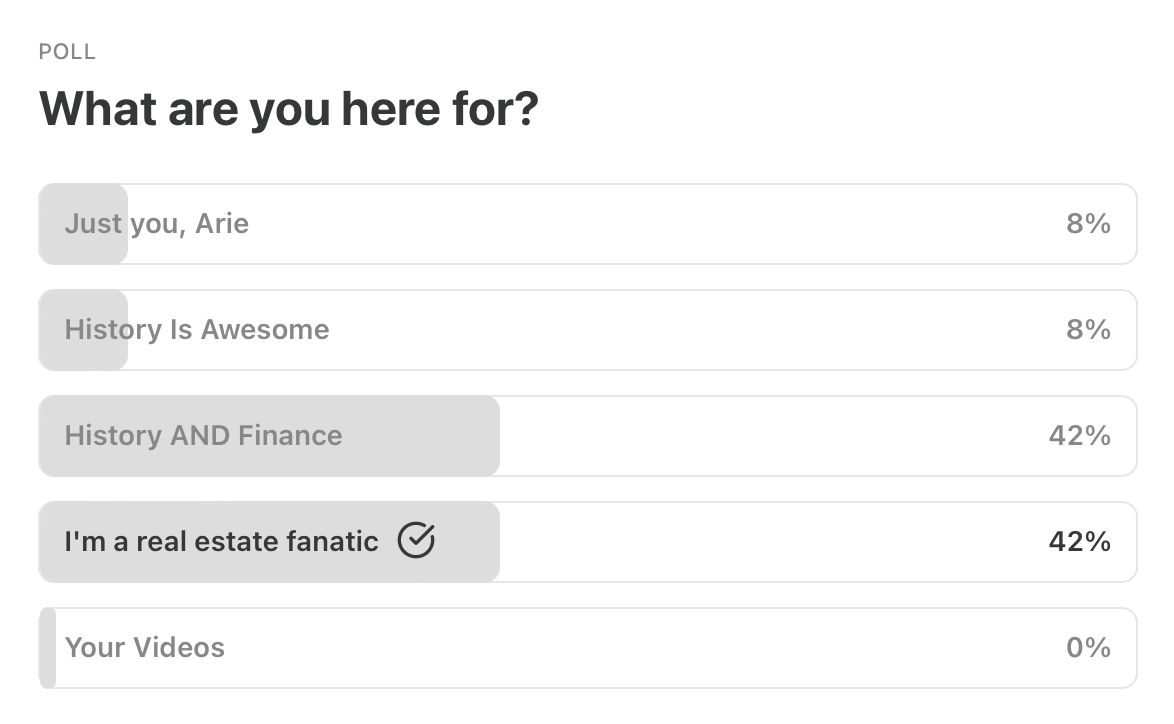Click the small "POLL" label

67,52
